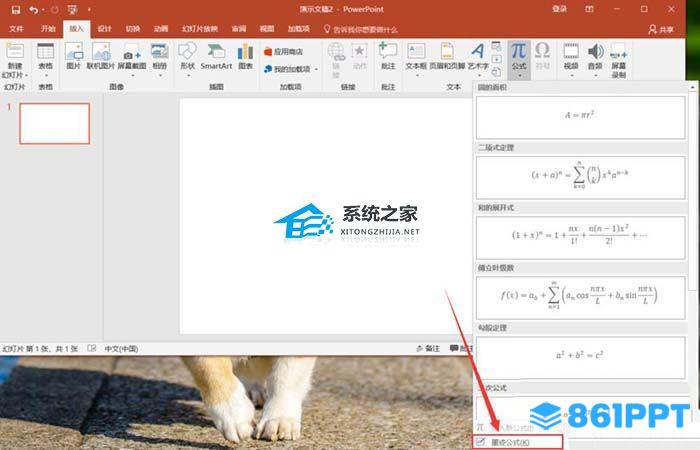Click the Redo icon in the title bar

pos(54,9)
